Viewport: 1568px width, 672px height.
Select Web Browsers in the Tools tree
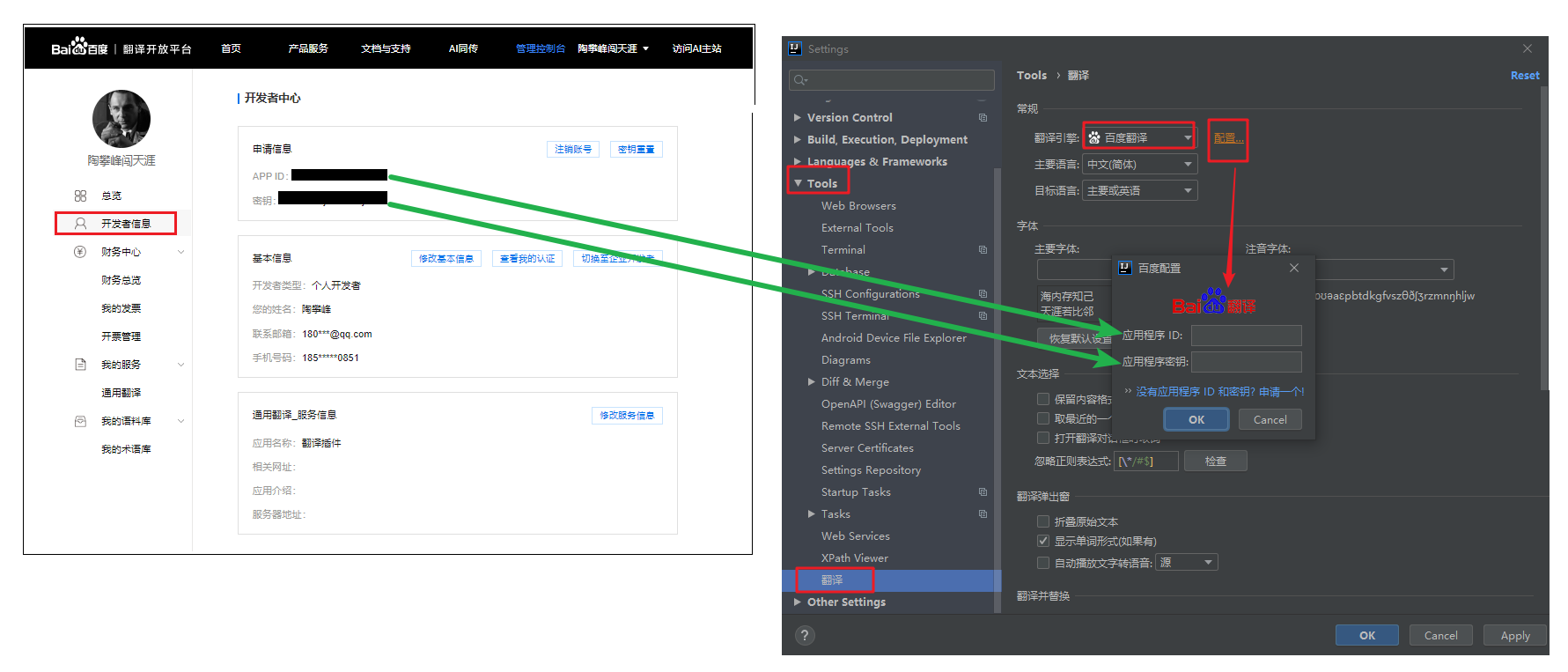tap(858, 205)
